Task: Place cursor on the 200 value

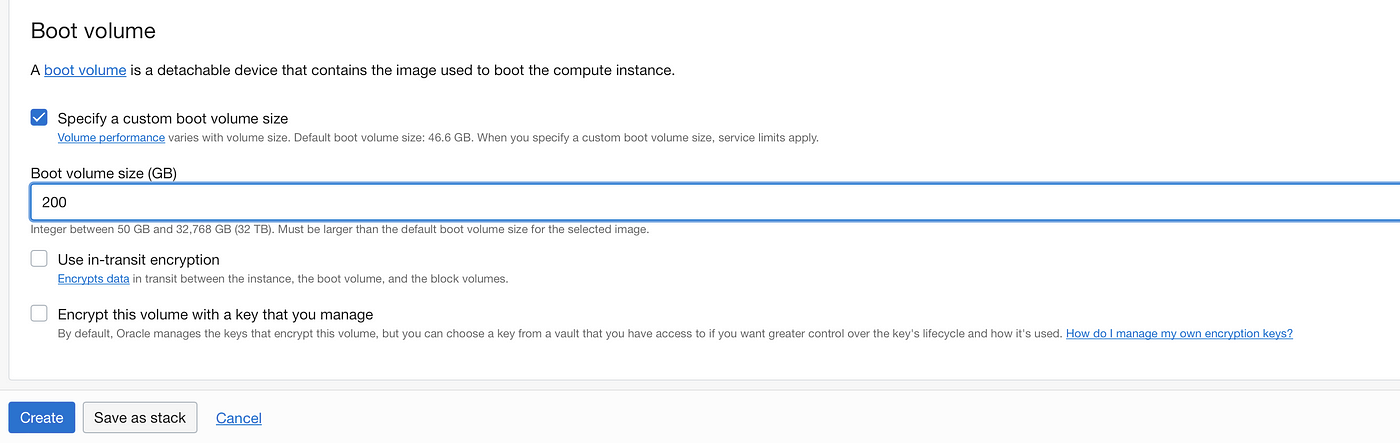Action: tap(54, 201)
